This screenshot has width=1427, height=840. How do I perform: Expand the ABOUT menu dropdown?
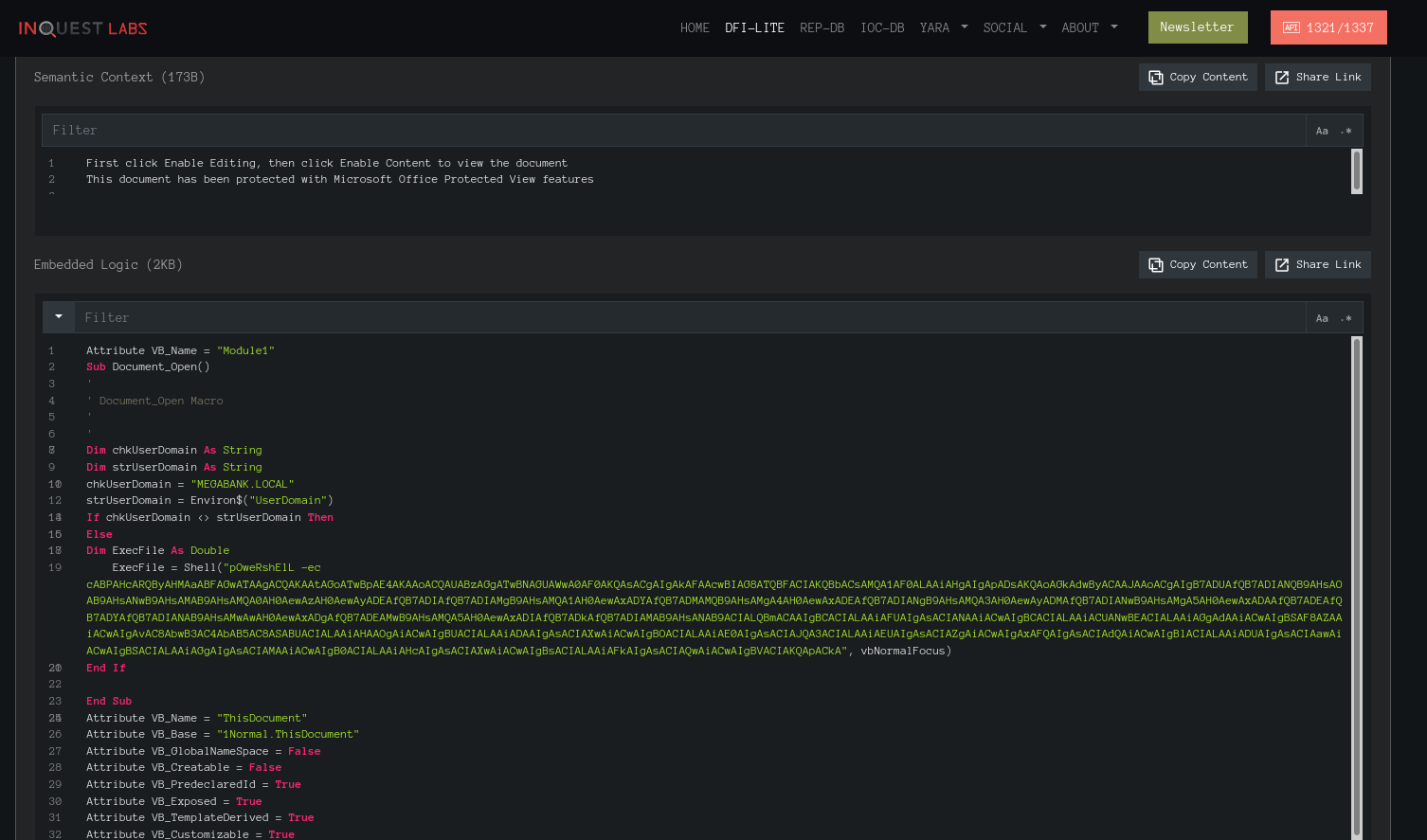pyautogui.click(x=1114, y=27)
